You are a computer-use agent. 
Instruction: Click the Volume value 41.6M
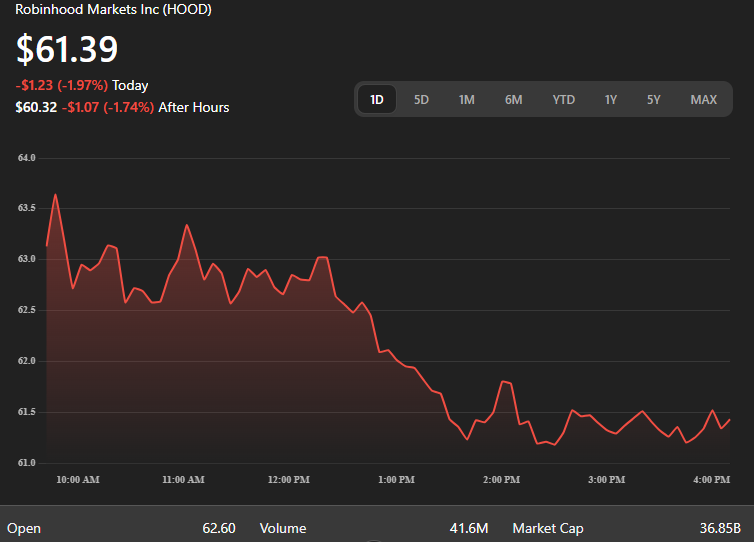pyautogui.click(x=468, y=528)
